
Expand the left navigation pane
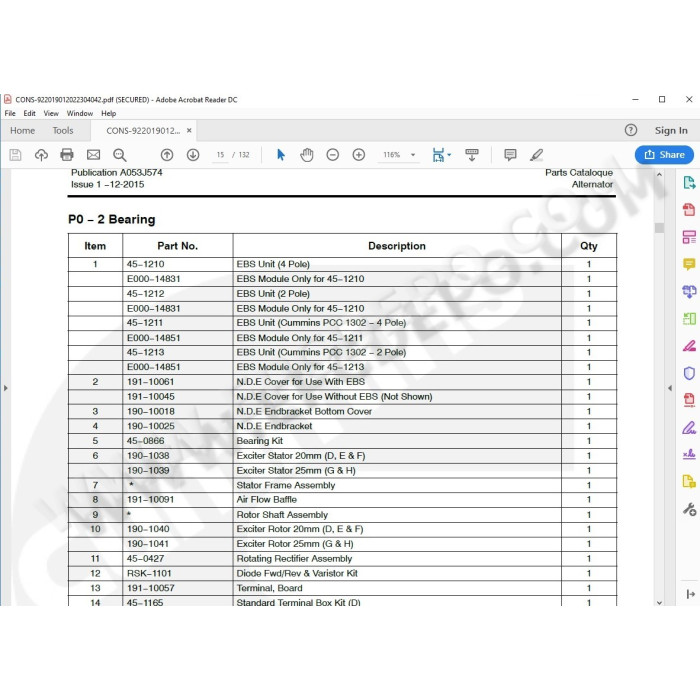coord(5,388)
